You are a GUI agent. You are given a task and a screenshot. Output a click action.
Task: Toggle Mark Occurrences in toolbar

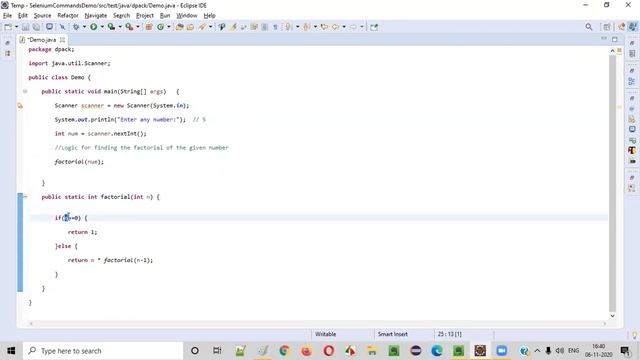coord(233,27)
